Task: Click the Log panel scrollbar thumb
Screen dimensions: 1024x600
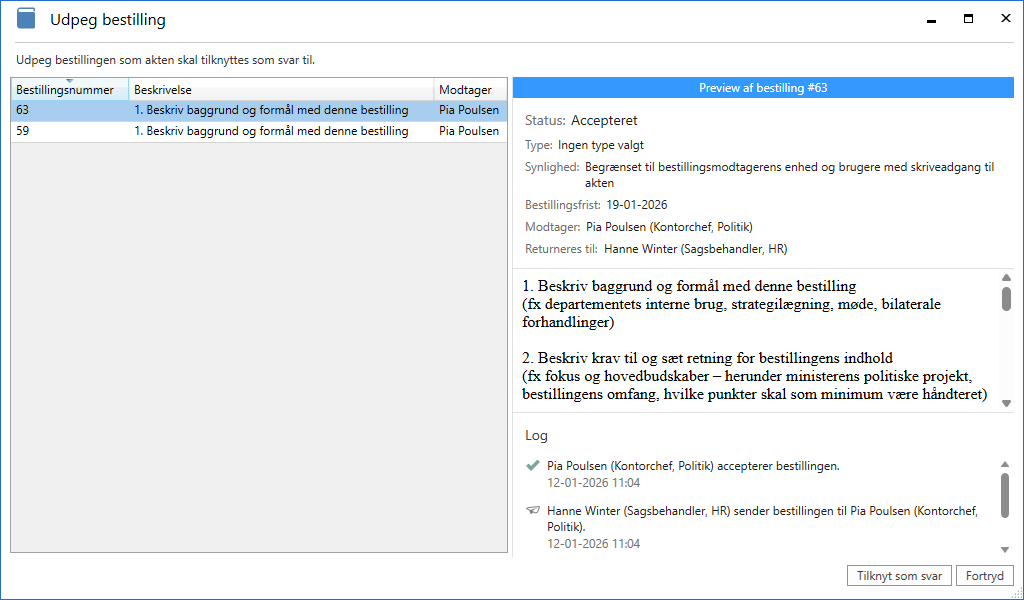Action: 1006,494
